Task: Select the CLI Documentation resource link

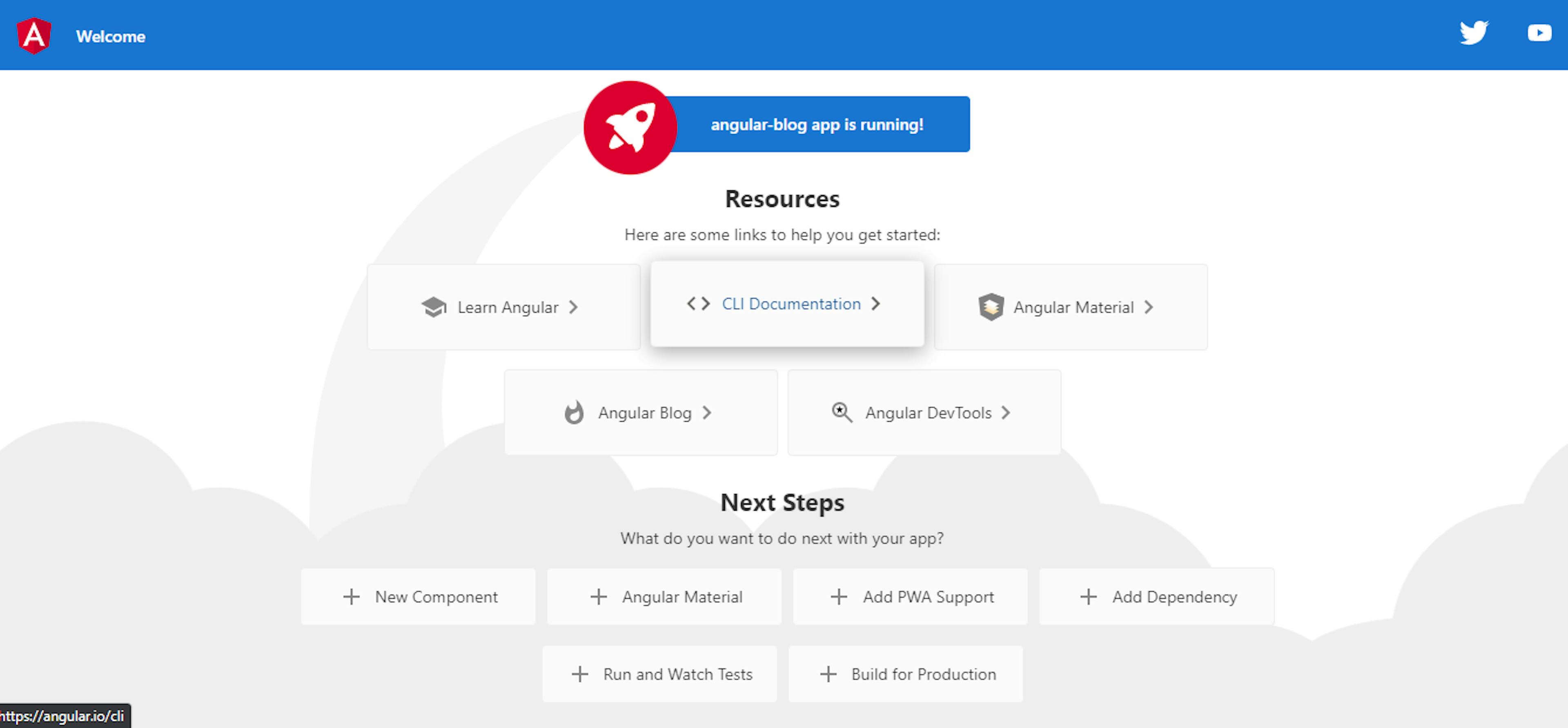Action: (784, 304)
